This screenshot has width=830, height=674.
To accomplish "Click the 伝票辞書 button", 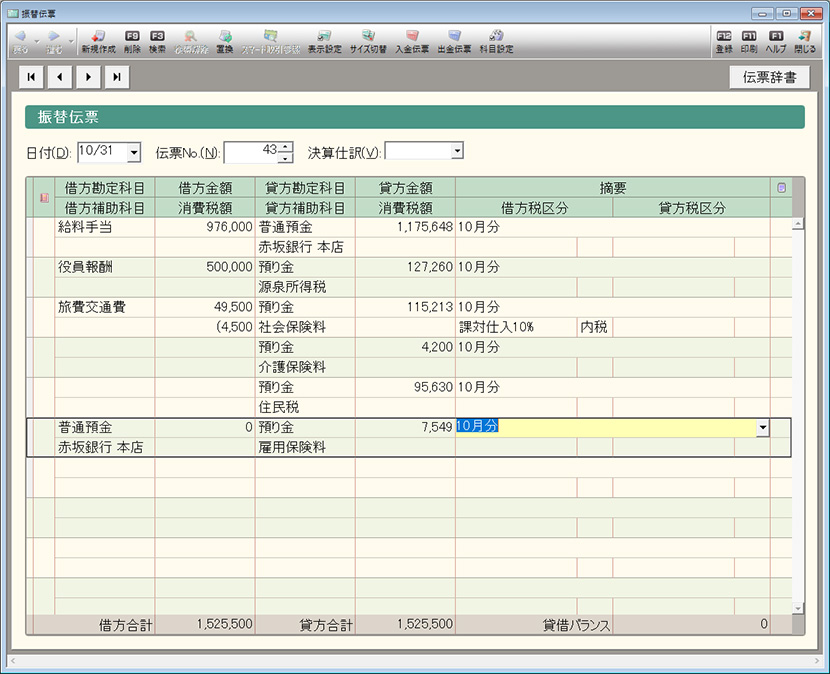I will 769,77.
